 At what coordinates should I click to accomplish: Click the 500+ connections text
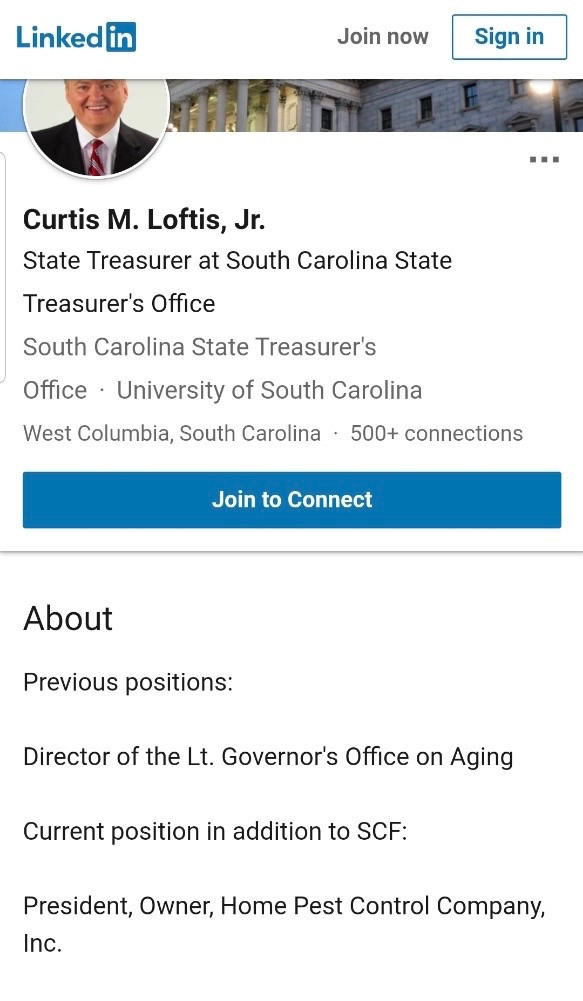pos(437,433)
